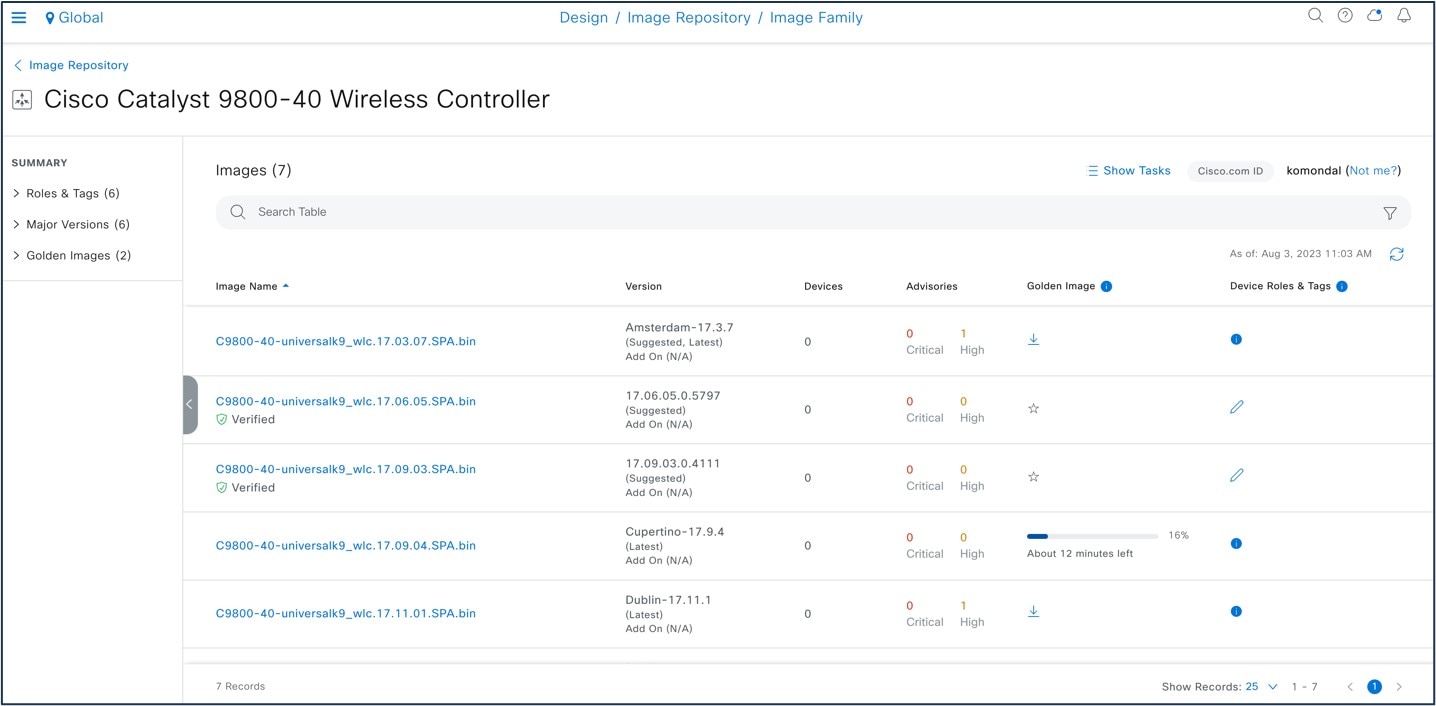The width and height of the screenshot is (1436, 706).
Task: Click 17.06.05.0.5797 version text
Action: [673, 396]
